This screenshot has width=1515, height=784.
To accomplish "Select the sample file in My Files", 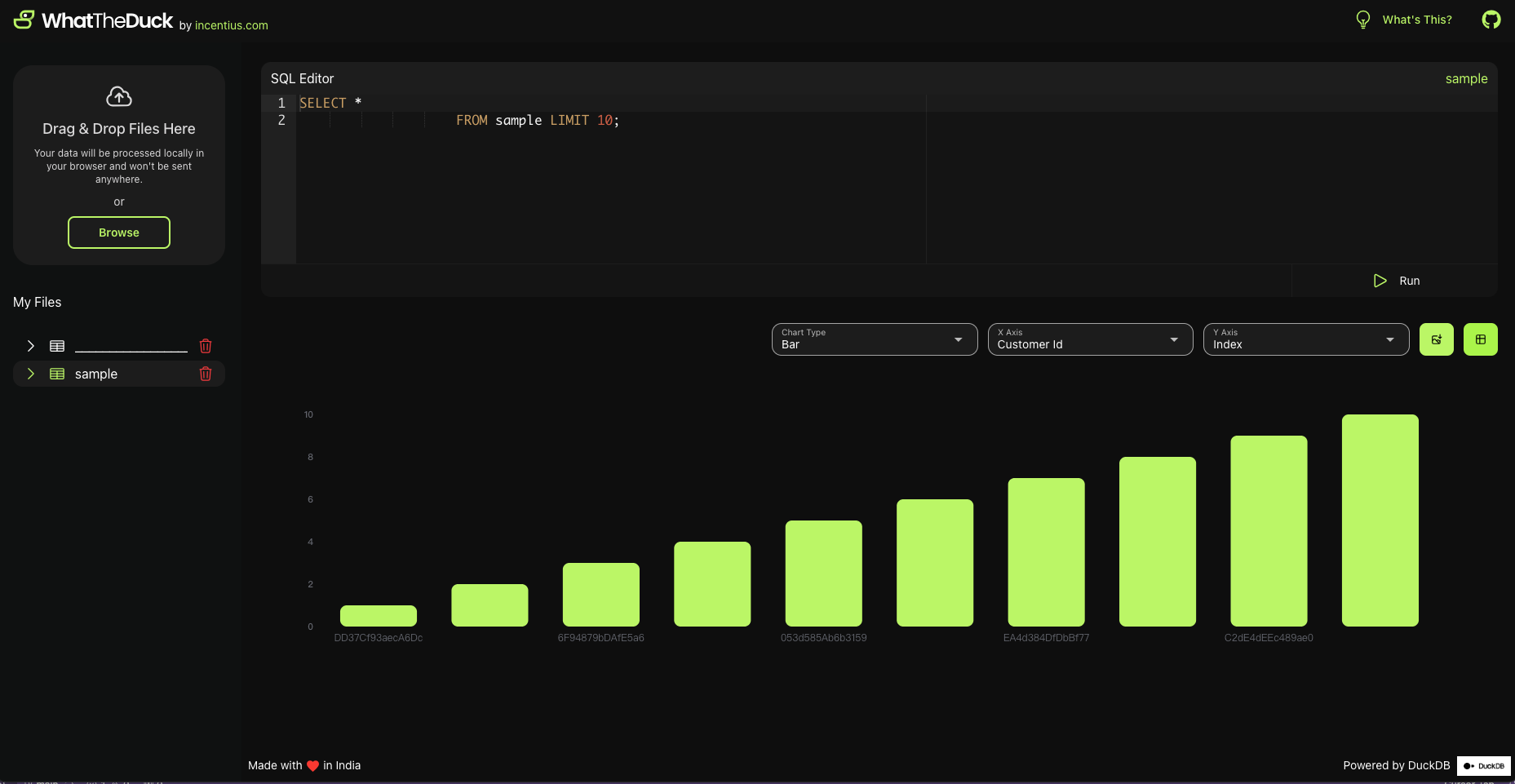I will [119, 374].
